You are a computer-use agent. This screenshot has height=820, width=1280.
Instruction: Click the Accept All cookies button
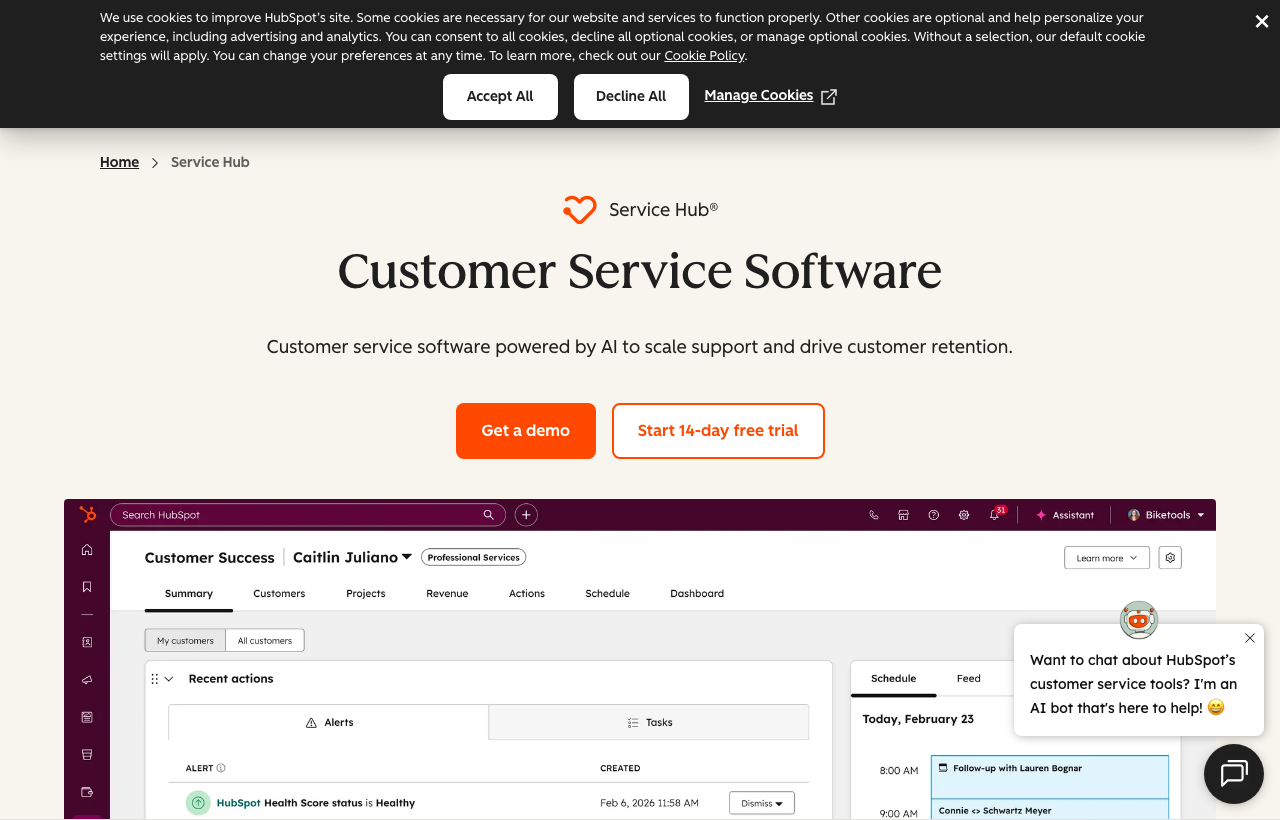coord(500,97)
